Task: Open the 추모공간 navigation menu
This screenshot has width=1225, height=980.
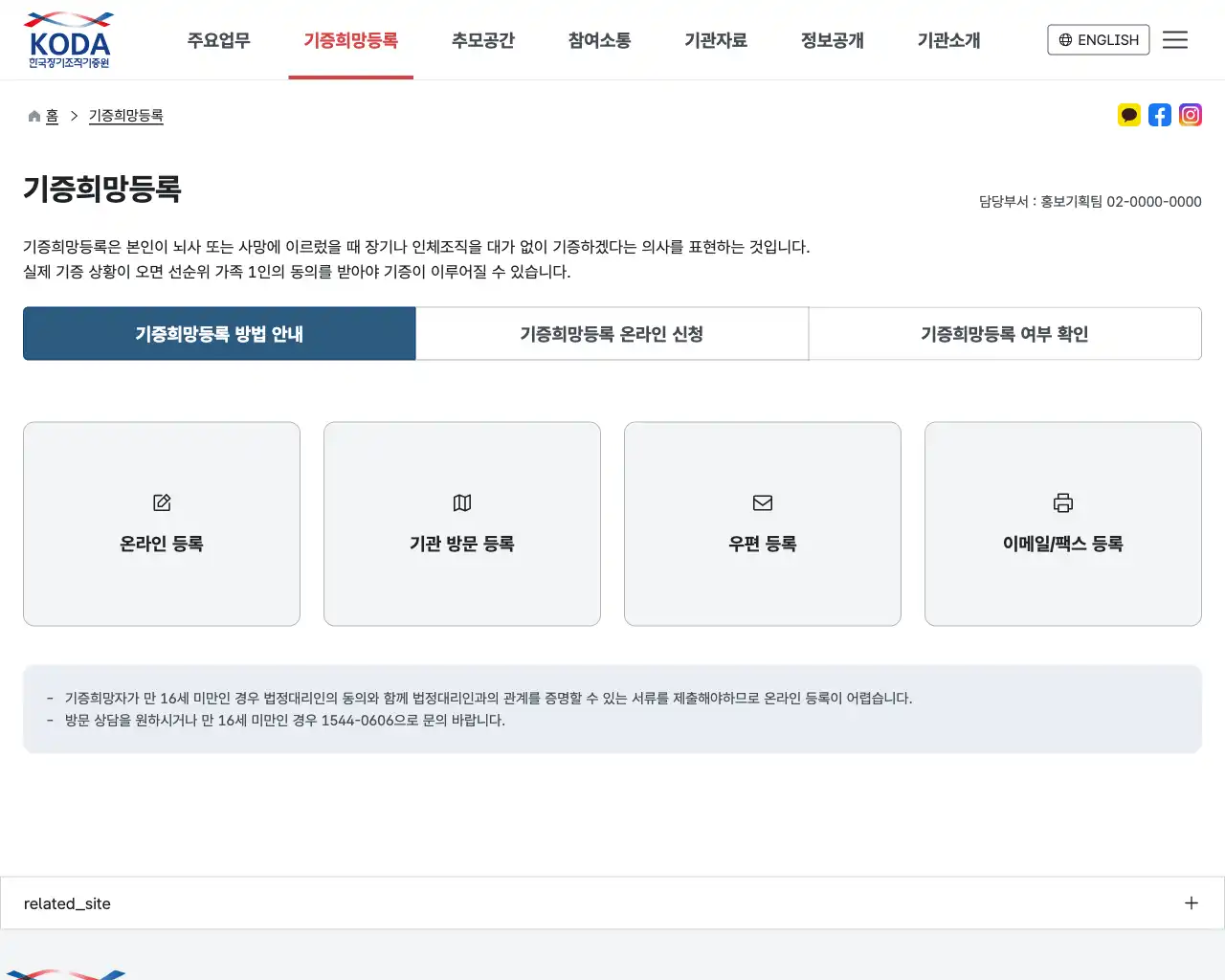Action: 482,40
